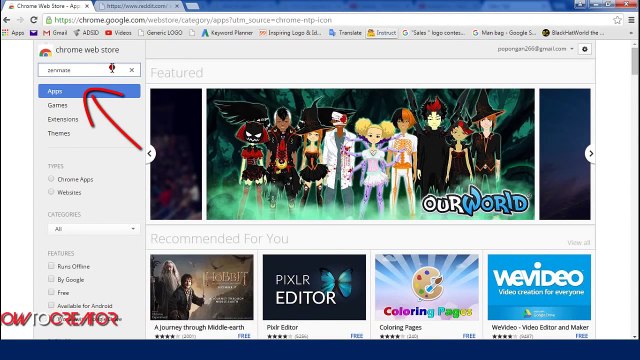Open the Videos bookmark

118,33
